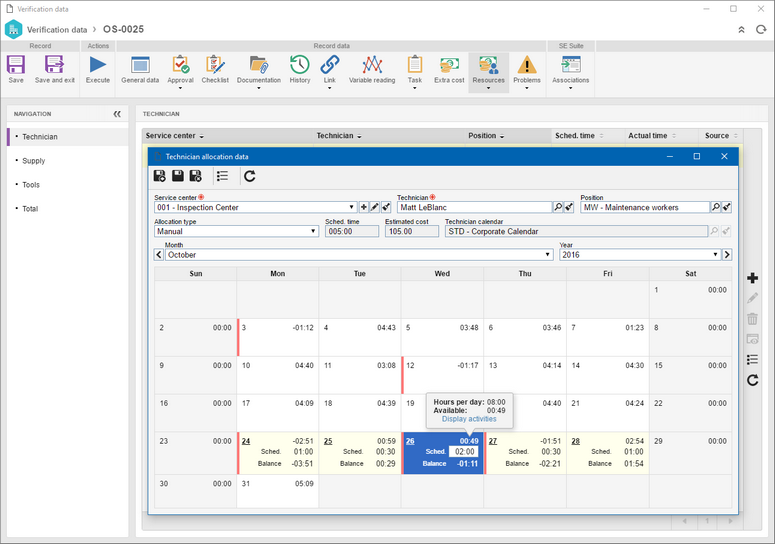Click the list view icon in allocation dialog toolbar
Screen dimensions: 775x544
222,176
